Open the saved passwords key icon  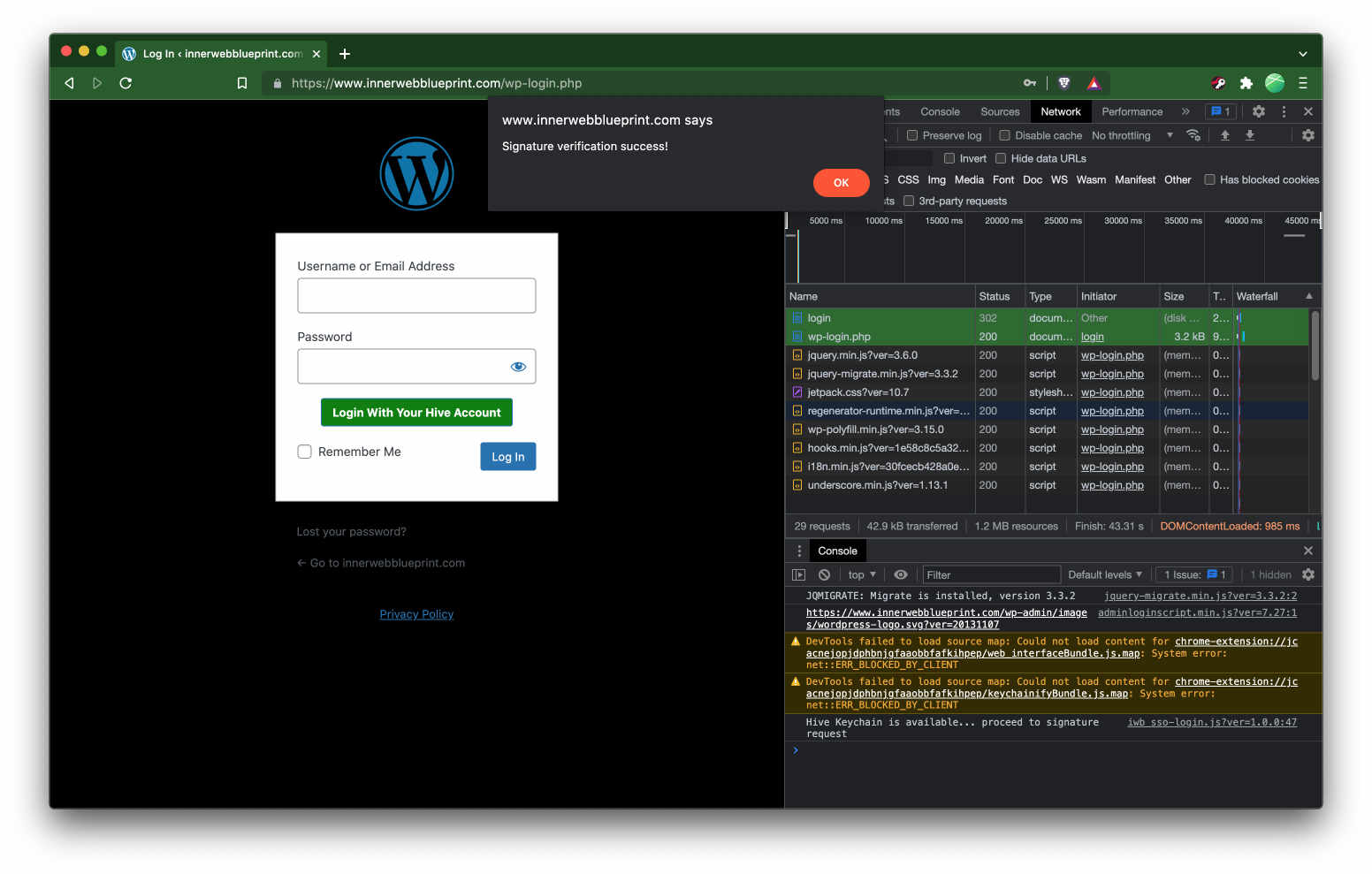pyautogui.click(x=1030, y=83)
